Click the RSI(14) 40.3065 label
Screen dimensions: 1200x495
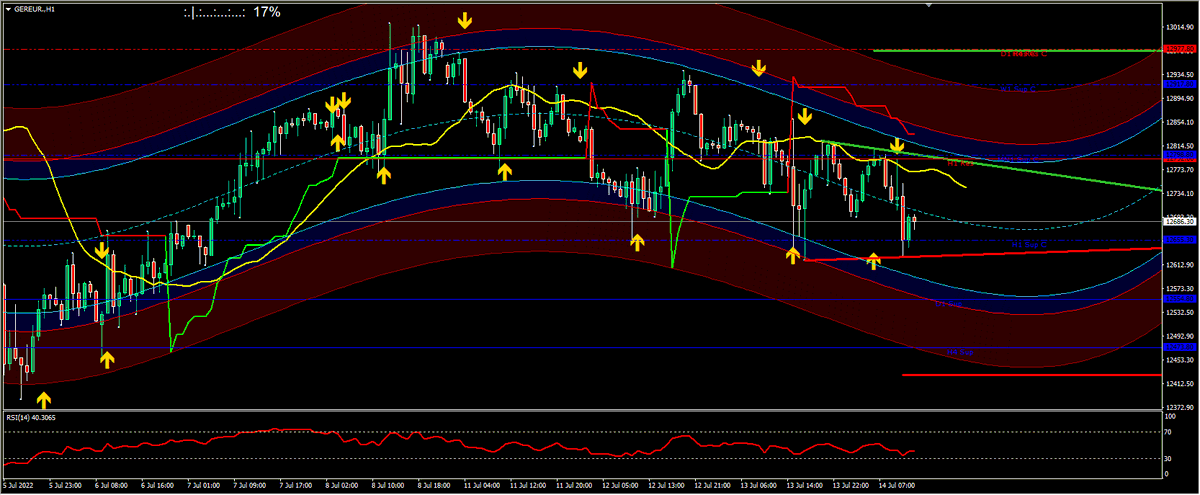(30, 417)
